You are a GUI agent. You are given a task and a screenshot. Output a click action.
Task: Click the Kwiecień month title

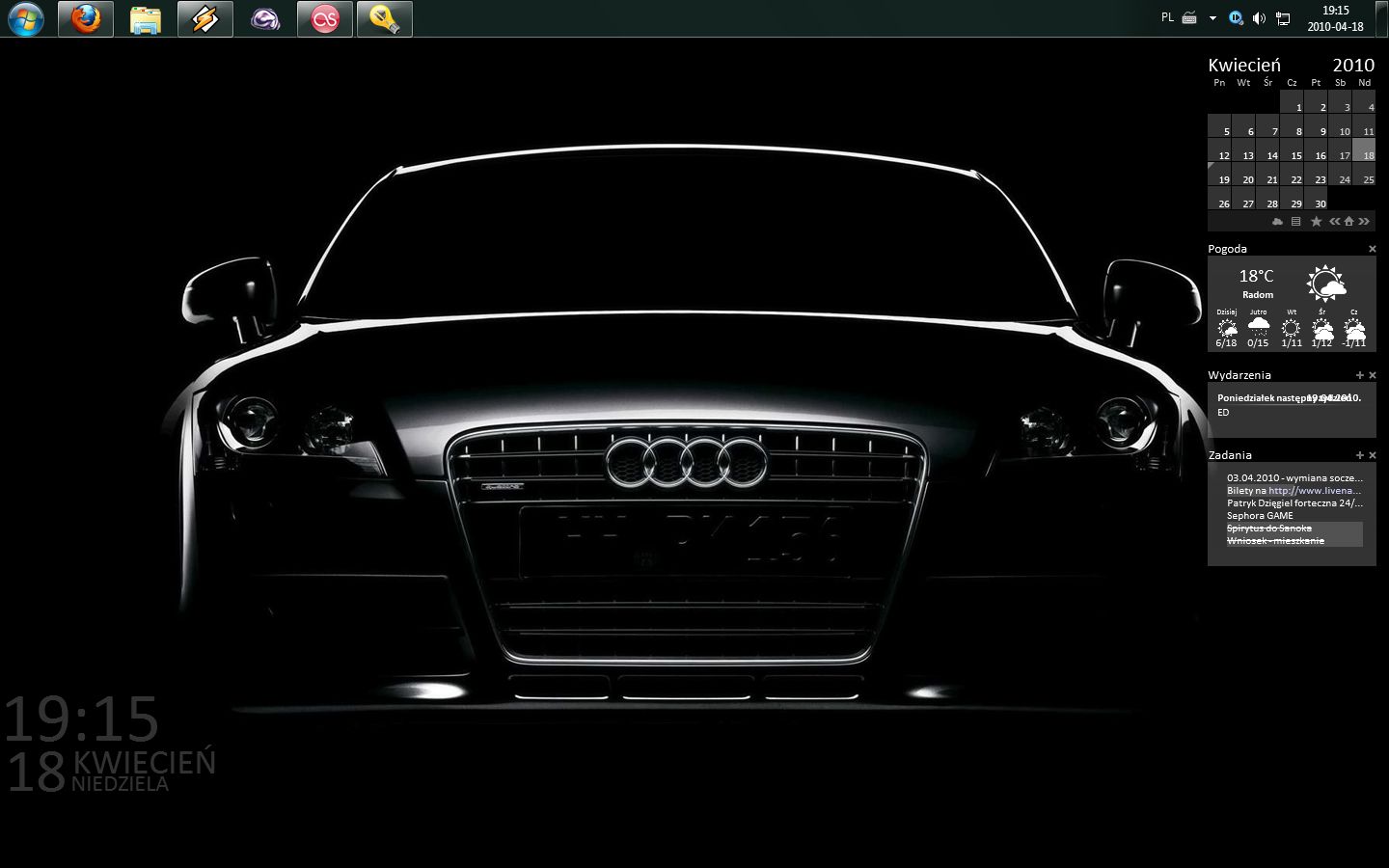(1244, 66)
